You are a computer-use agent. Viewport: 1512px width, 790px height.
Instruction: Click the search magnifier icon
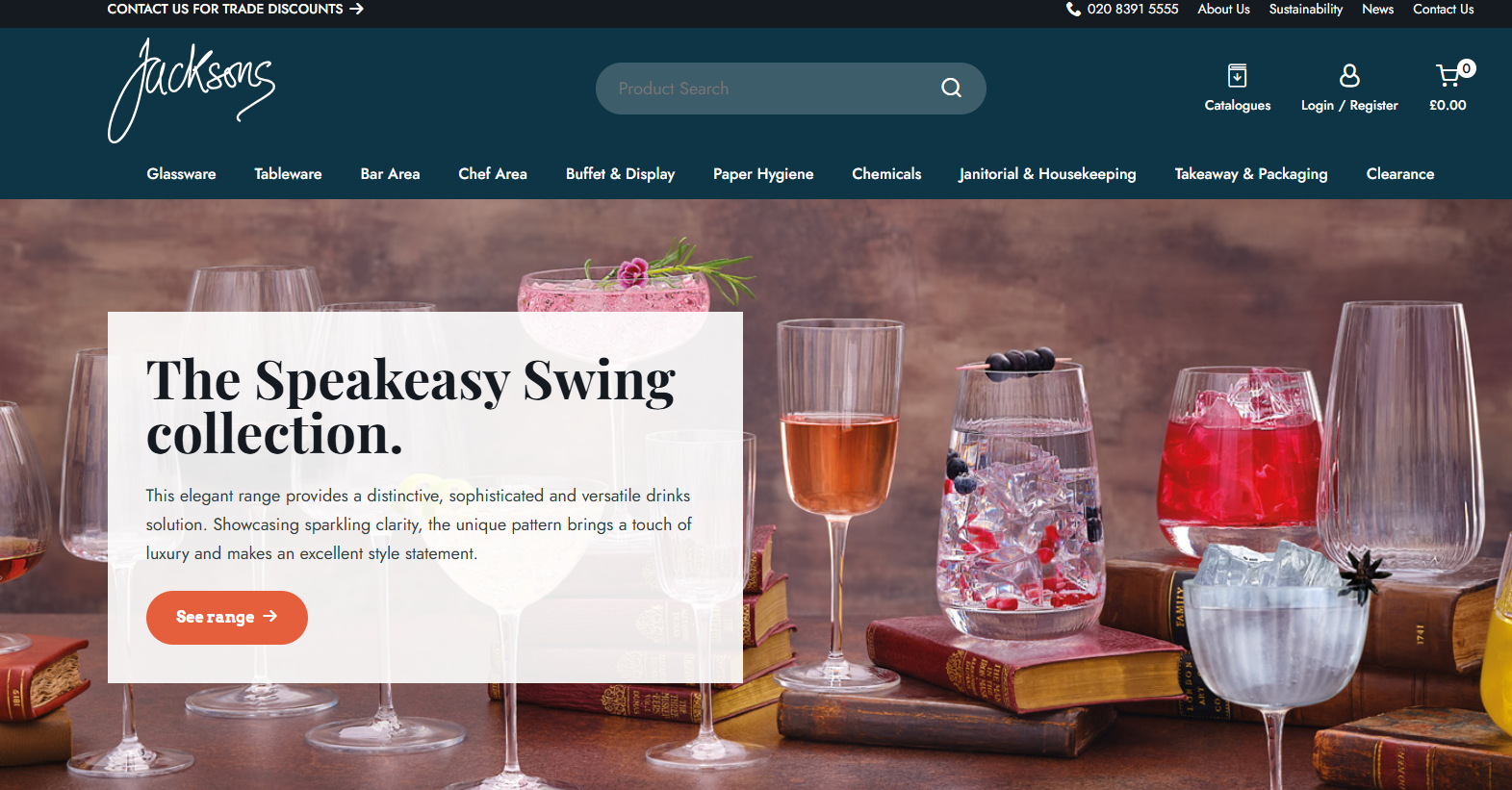click(x=951, y=88)
